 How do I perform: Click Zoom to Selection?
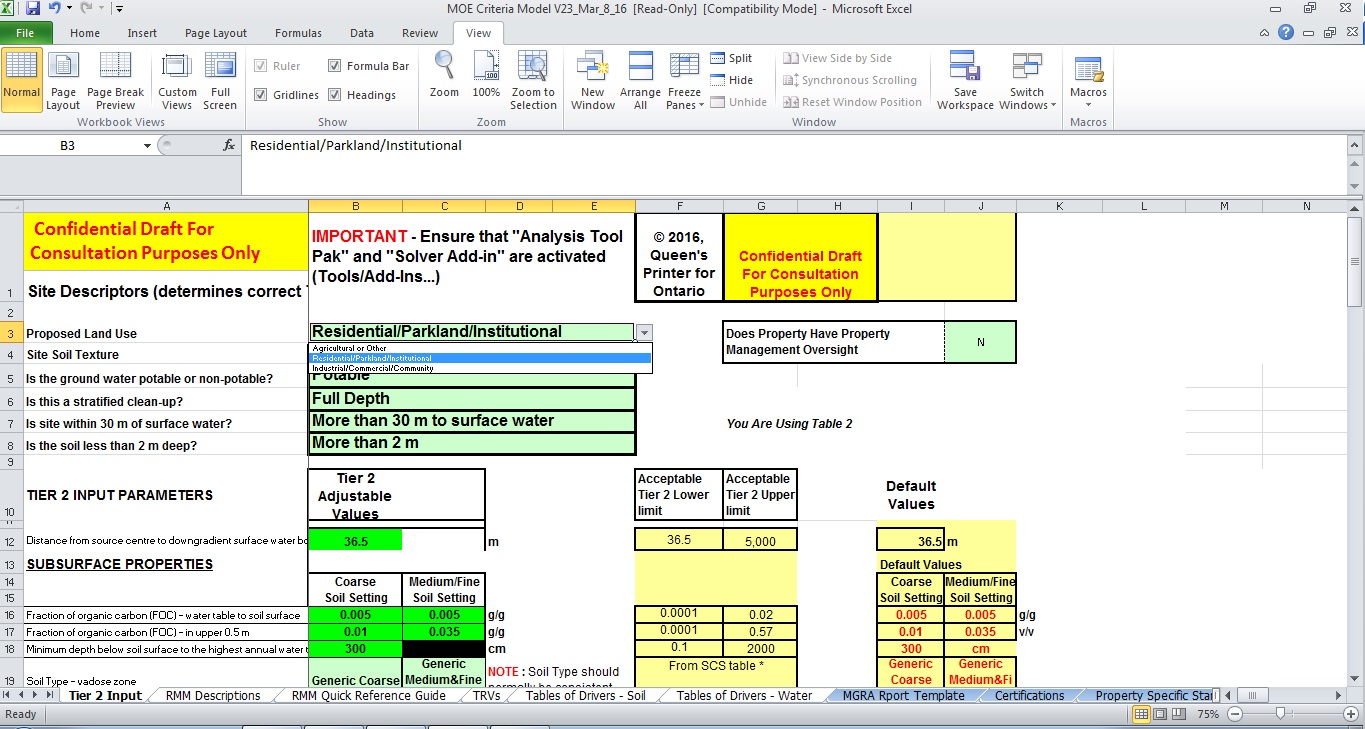[533, 80]
